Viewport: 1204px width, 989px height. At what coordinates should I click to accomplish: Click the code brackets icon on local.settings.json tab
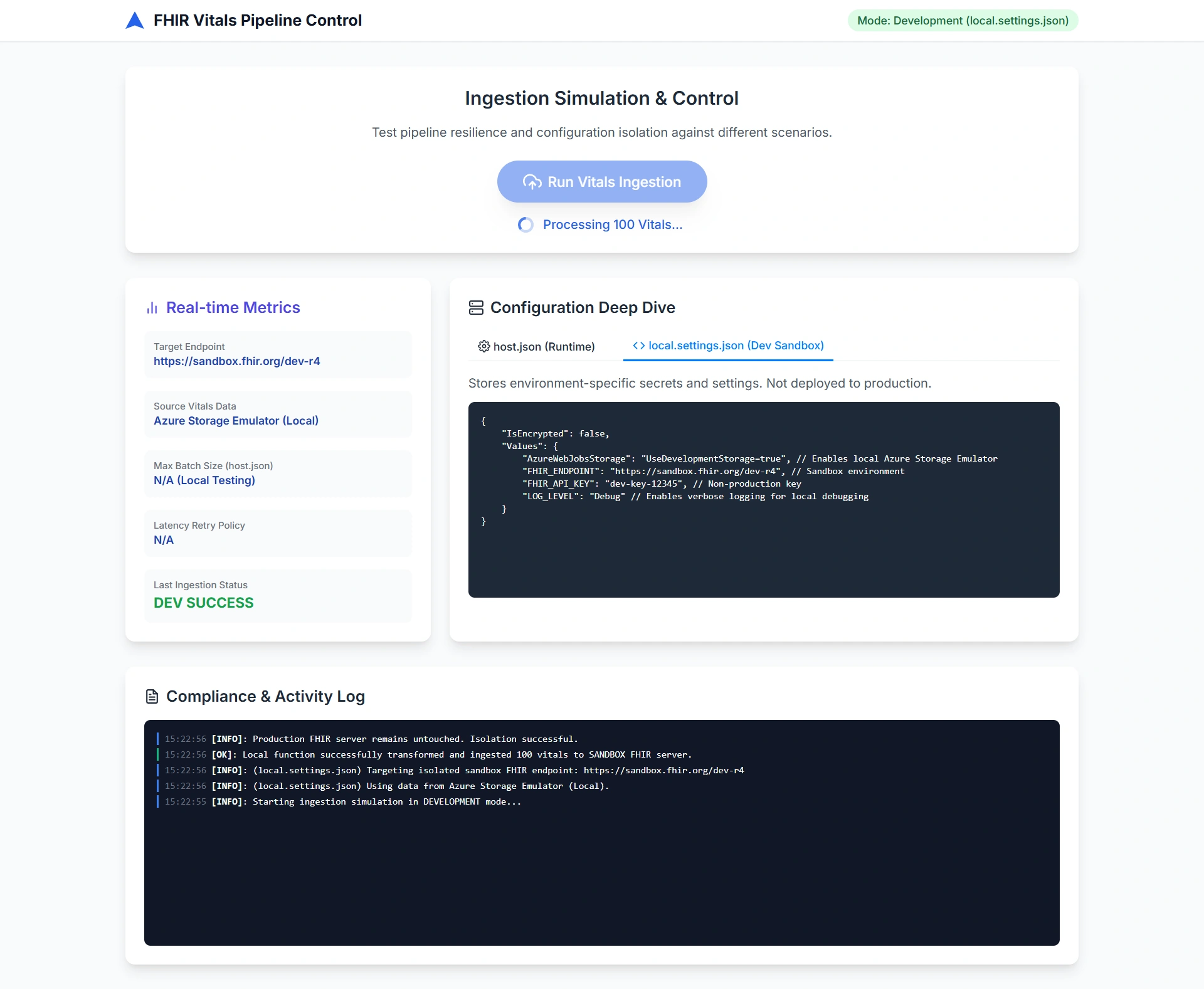638,346
